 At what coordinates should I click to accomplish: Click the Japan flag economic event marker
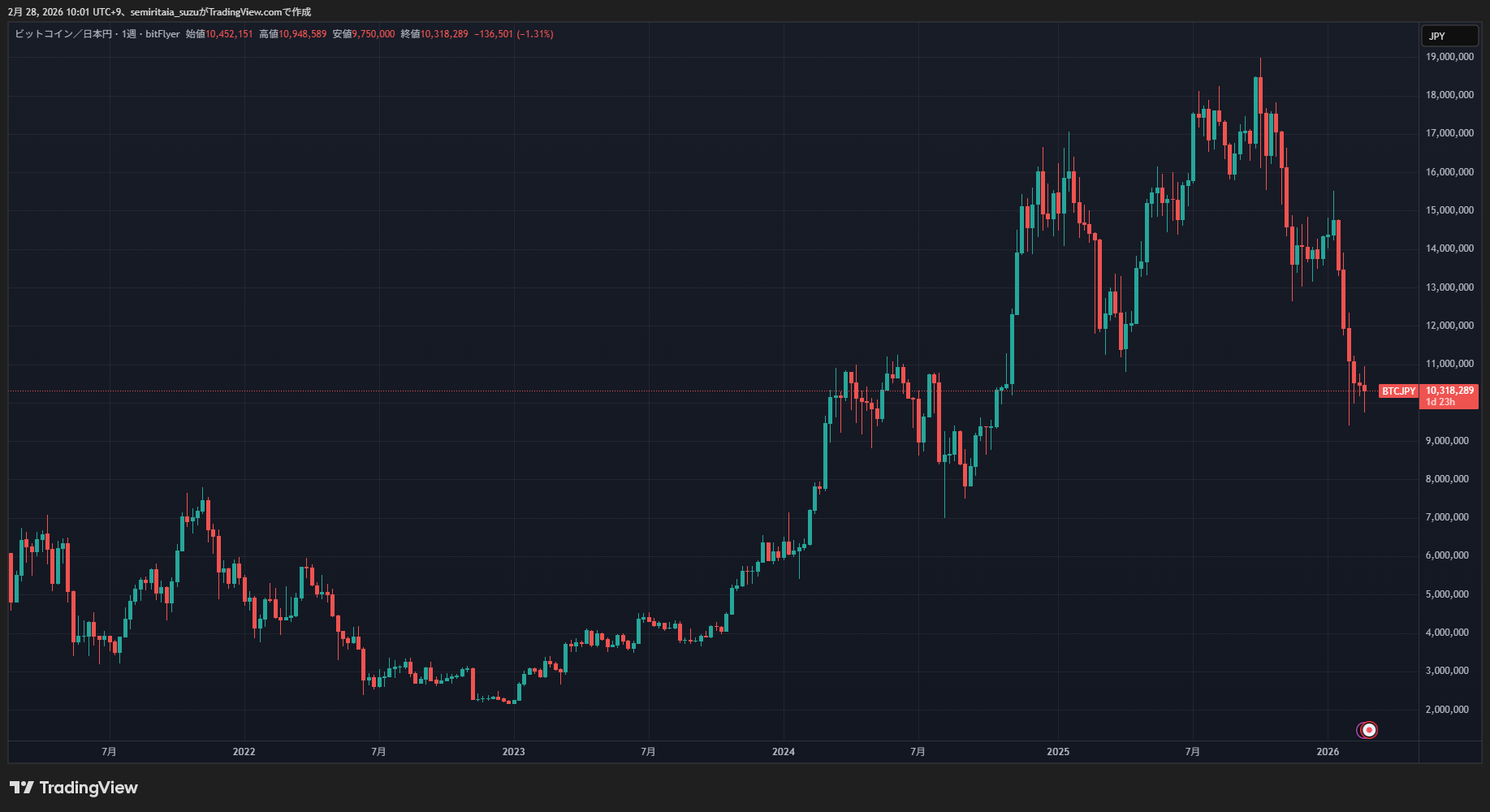click(x=1369, y=730)
